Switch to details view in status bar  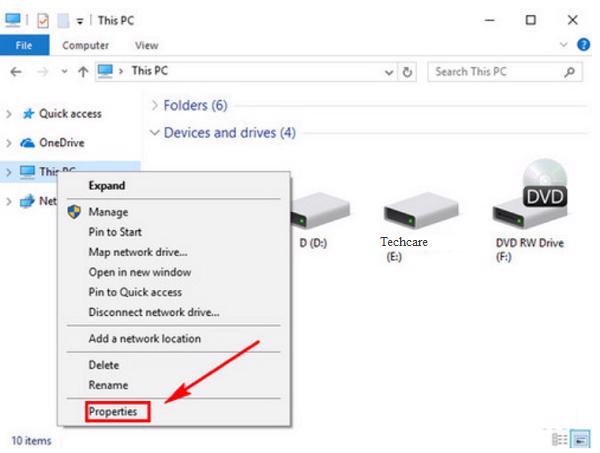560,440
